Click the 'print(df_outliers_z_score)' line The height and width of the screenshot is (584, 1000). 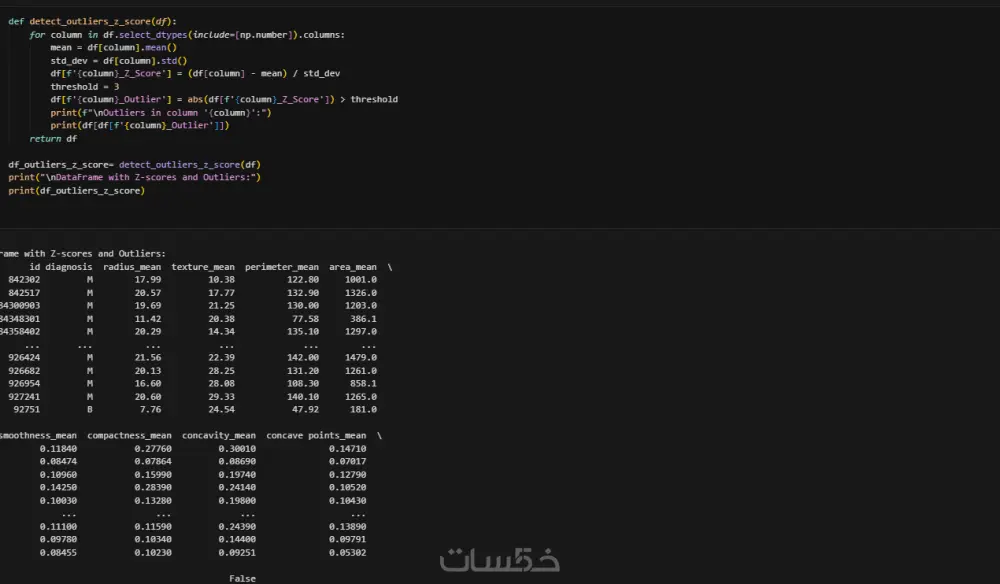tap(77, 191)
